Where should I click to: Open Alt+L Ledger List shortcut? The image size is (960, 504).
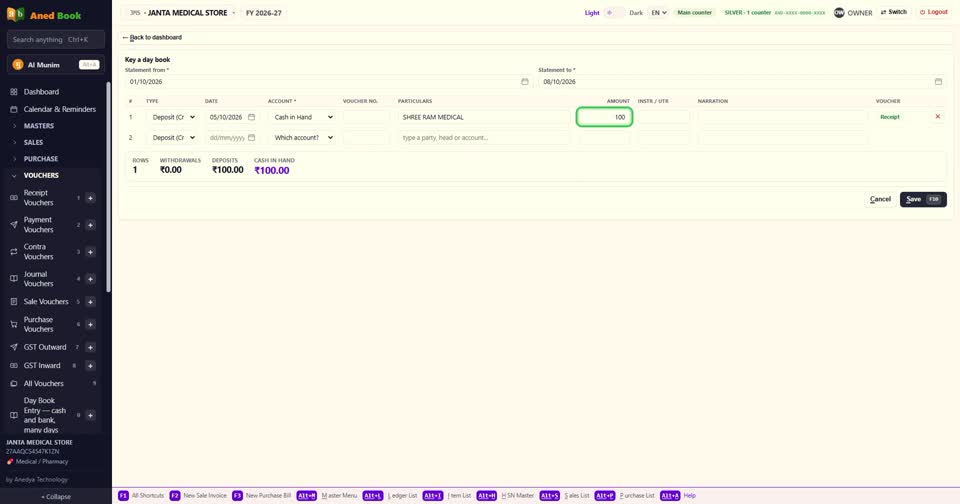point(389,495)
